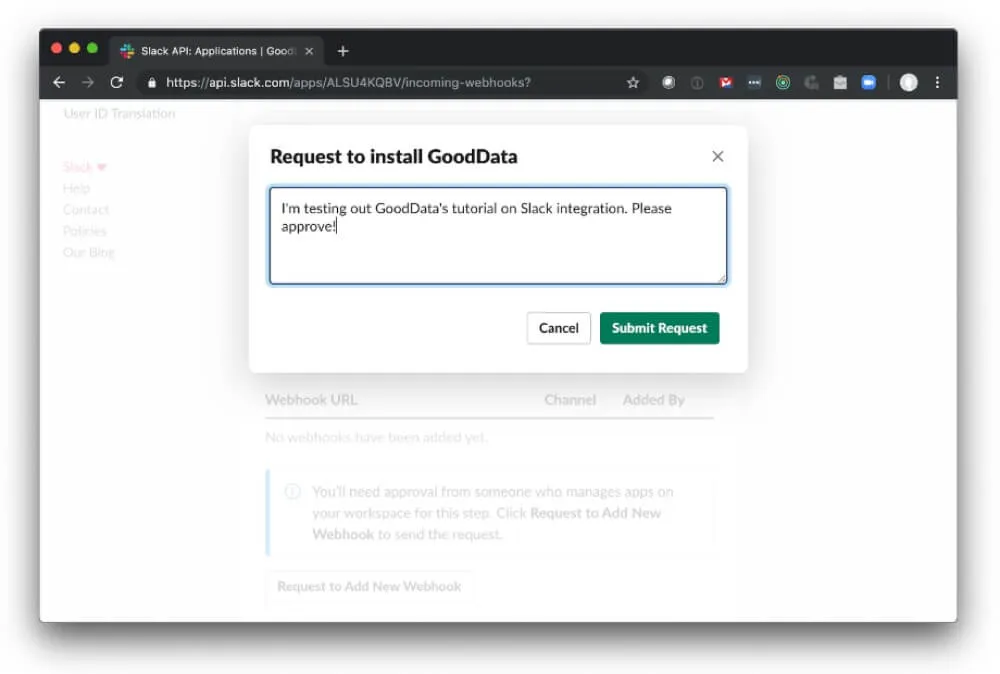Open the Gmail extension icon

(x=725, y=82)
